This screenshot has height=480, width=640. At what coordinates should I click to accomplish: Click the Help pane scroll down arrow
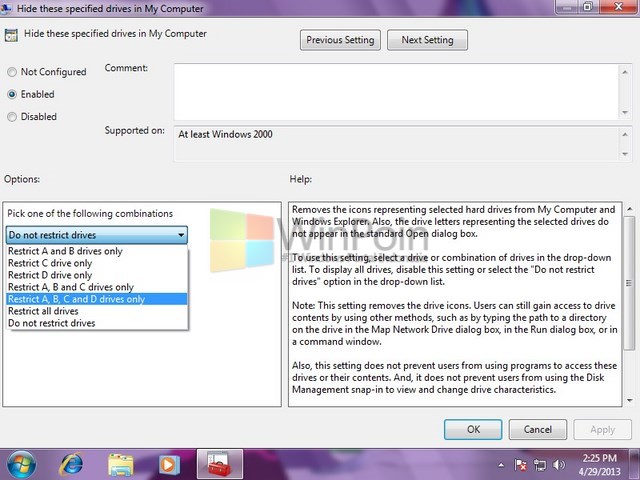coord(629,400)
